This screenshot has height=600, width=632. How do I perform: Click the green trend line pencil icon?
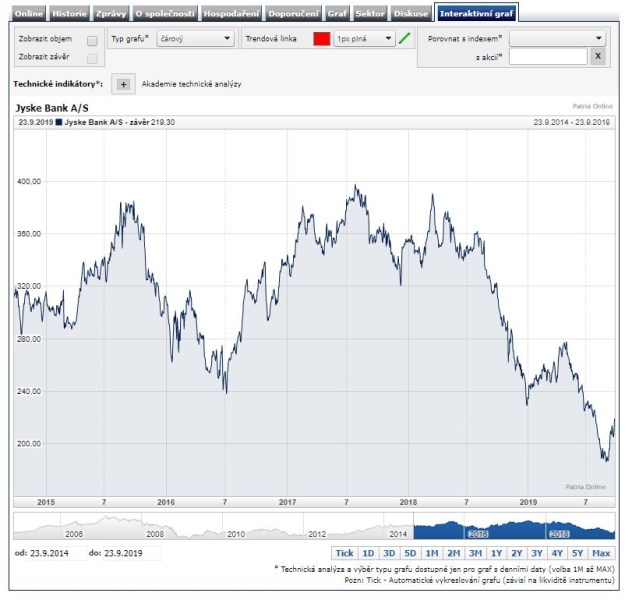tap(405, 39)
